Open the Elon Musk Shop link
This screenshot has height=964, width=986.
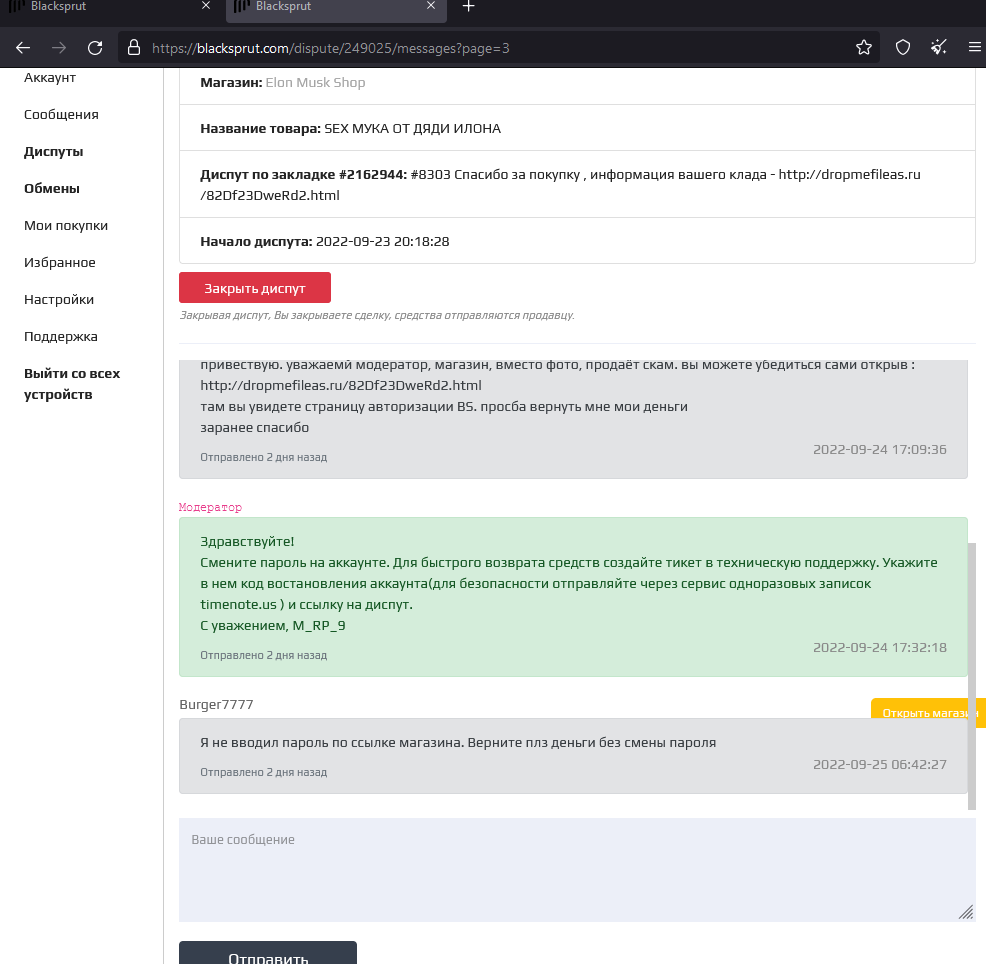pos(315,82)
